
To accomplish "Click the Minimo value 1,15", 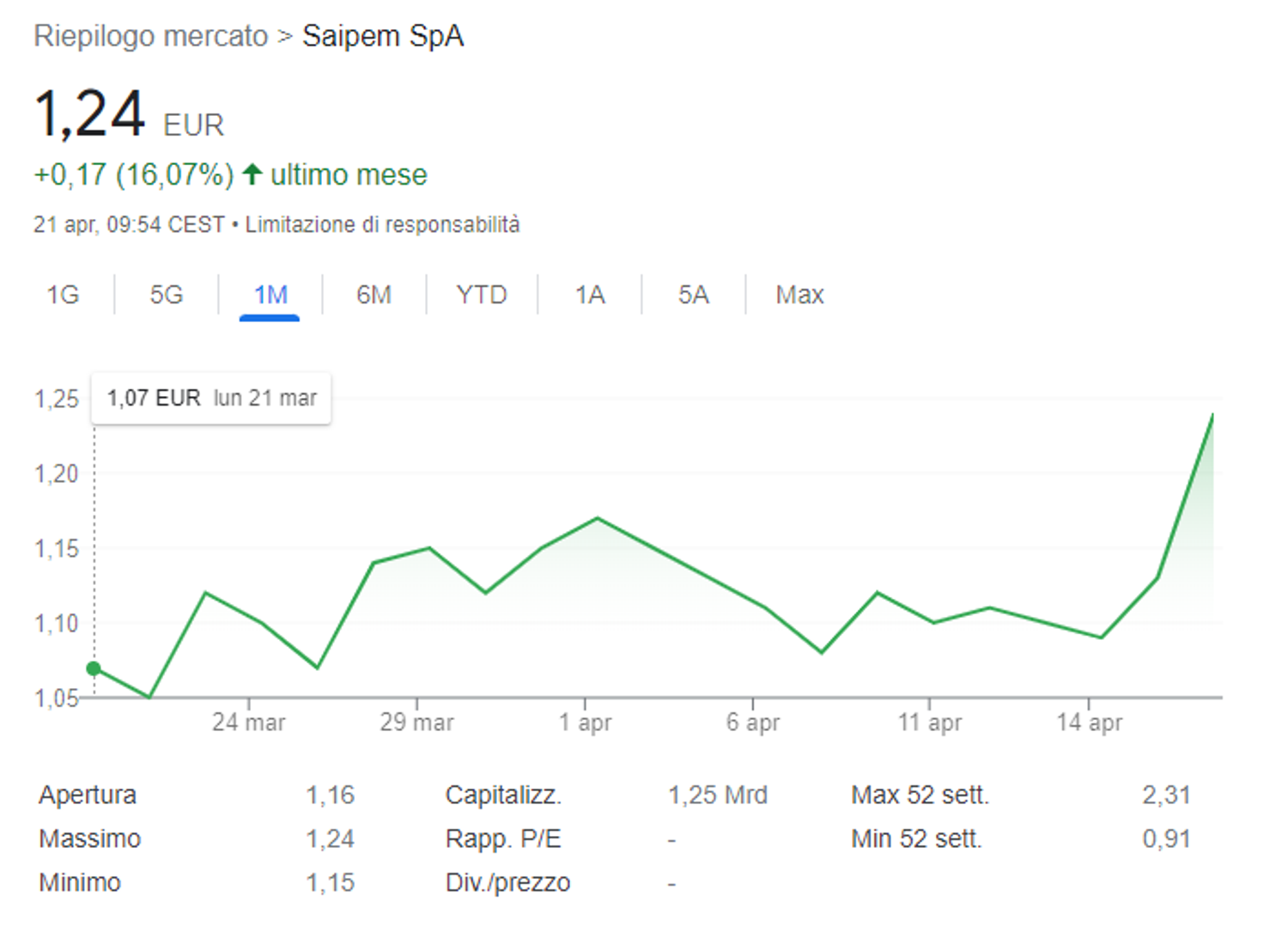I will (331, 882).
